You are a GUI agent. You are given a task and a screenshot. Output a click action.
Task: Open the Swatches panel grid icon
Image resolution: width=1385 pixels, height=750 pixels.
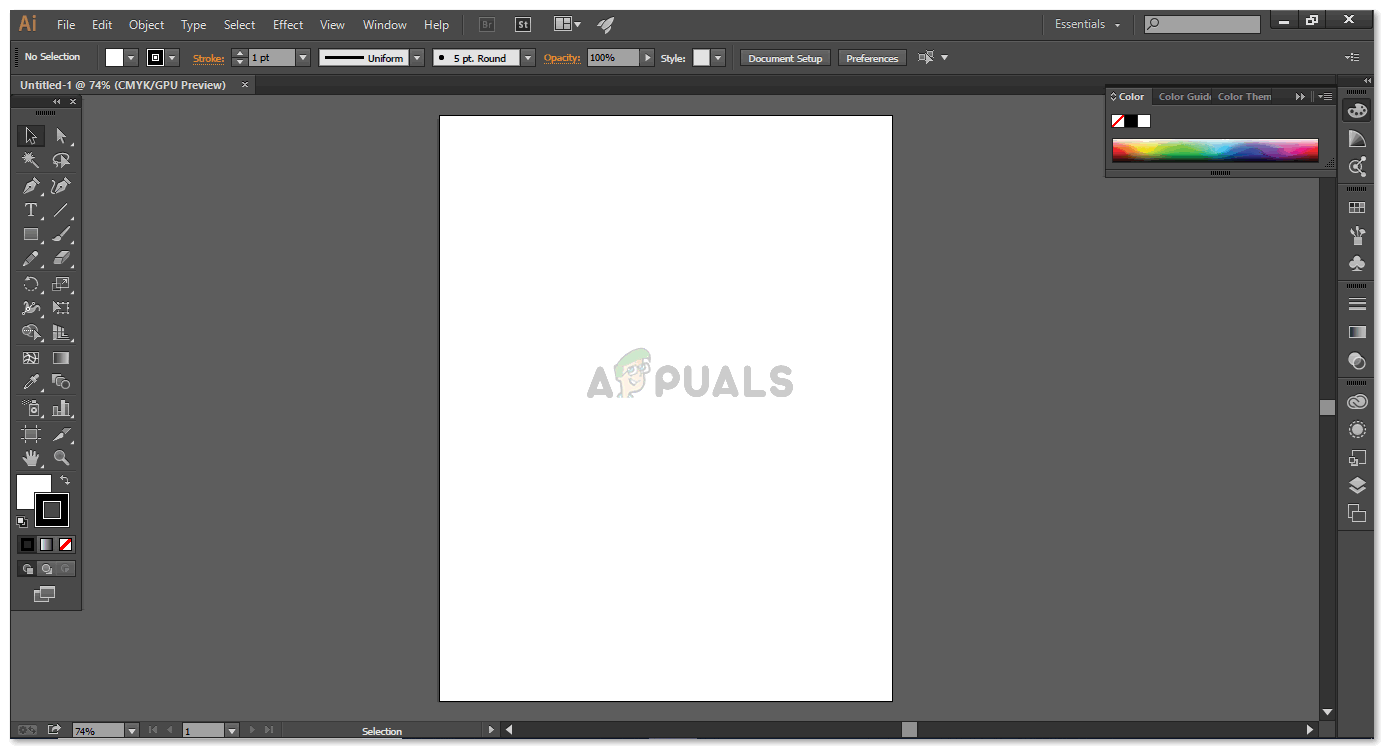click(1357, 208)
